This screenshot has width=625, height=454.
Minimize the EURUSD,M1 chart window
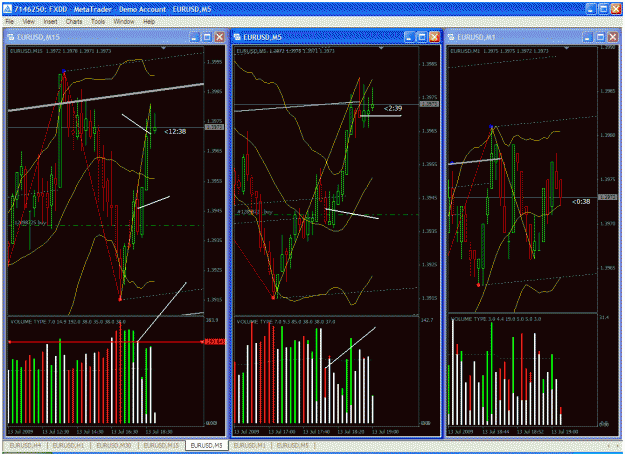[x=588, y=37]
